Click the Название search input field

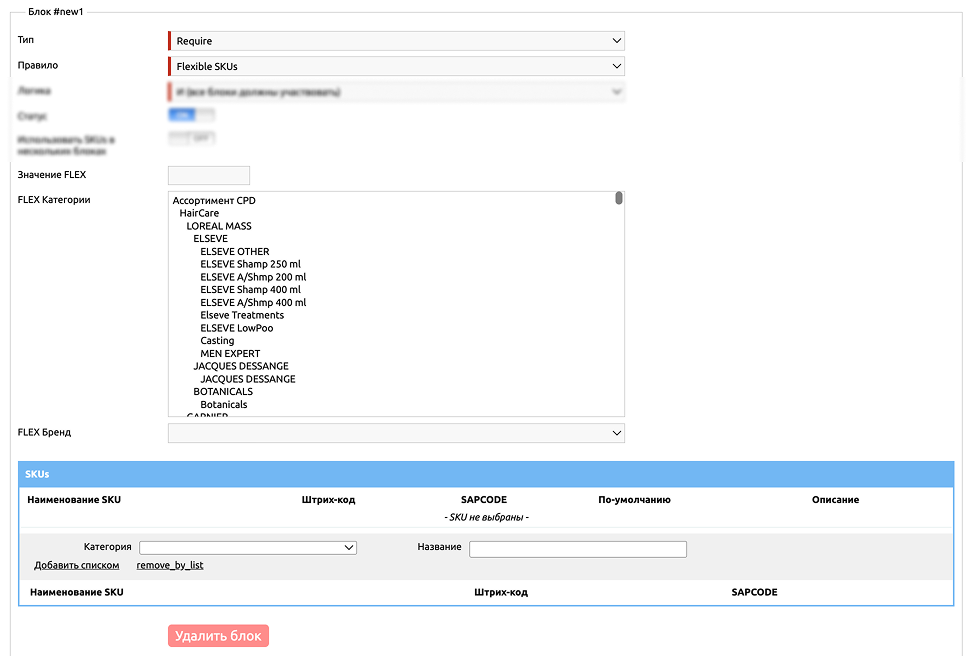[578, 549]
